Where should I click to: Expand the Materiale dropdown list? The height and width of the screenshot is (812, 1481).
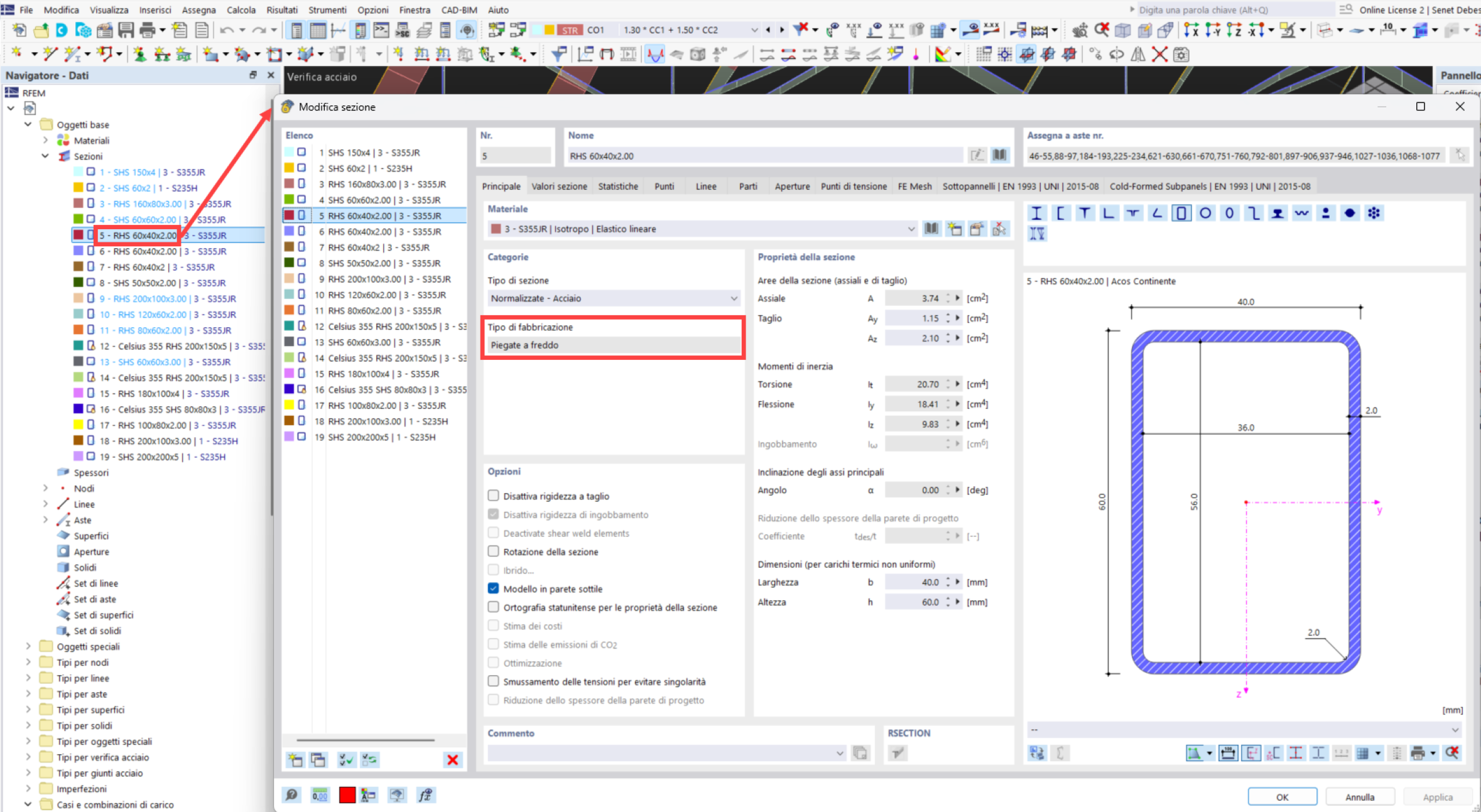911,229
